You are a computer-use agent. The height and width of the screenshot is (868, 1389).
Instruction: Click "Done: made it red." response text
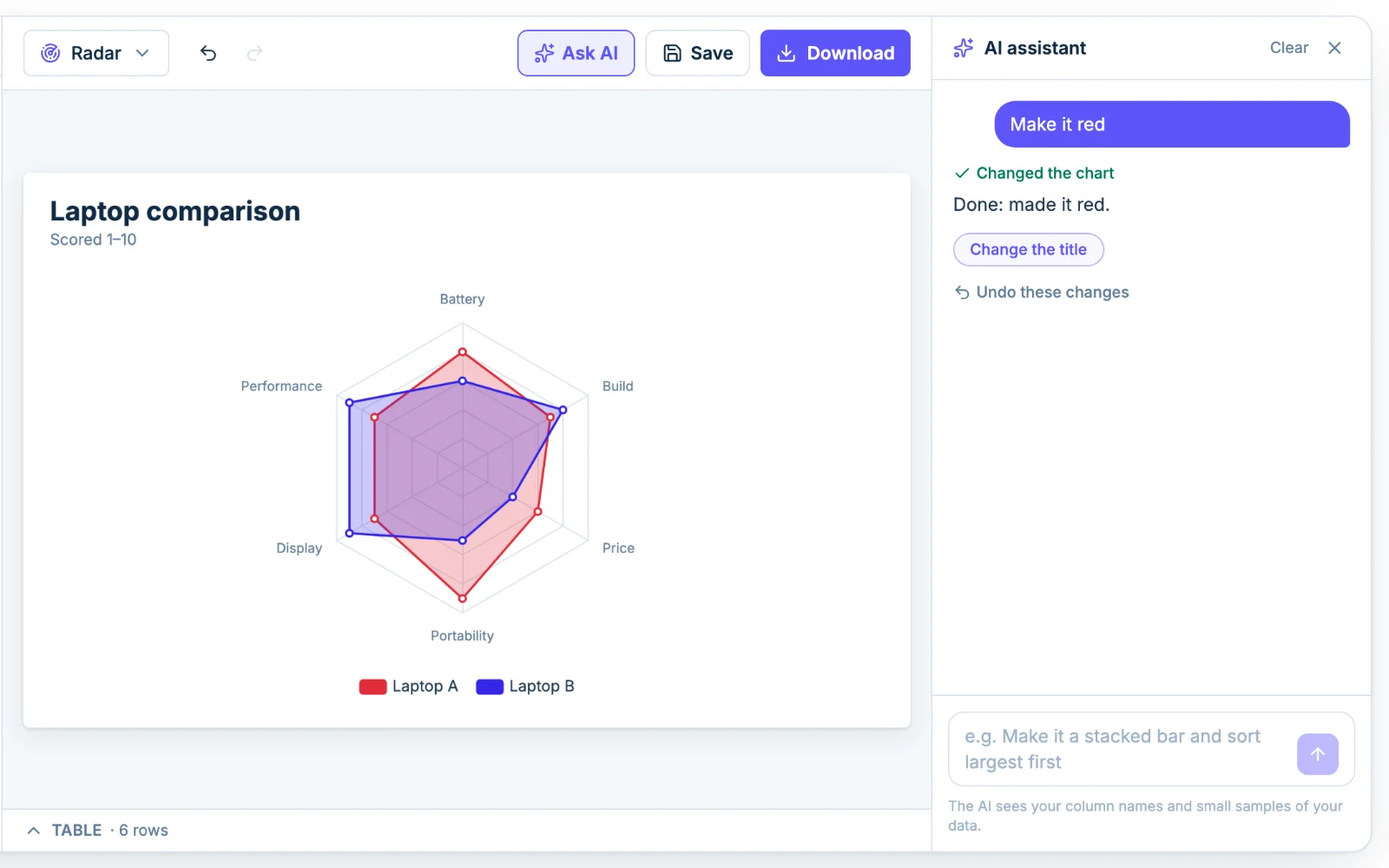click(1031, 205)
